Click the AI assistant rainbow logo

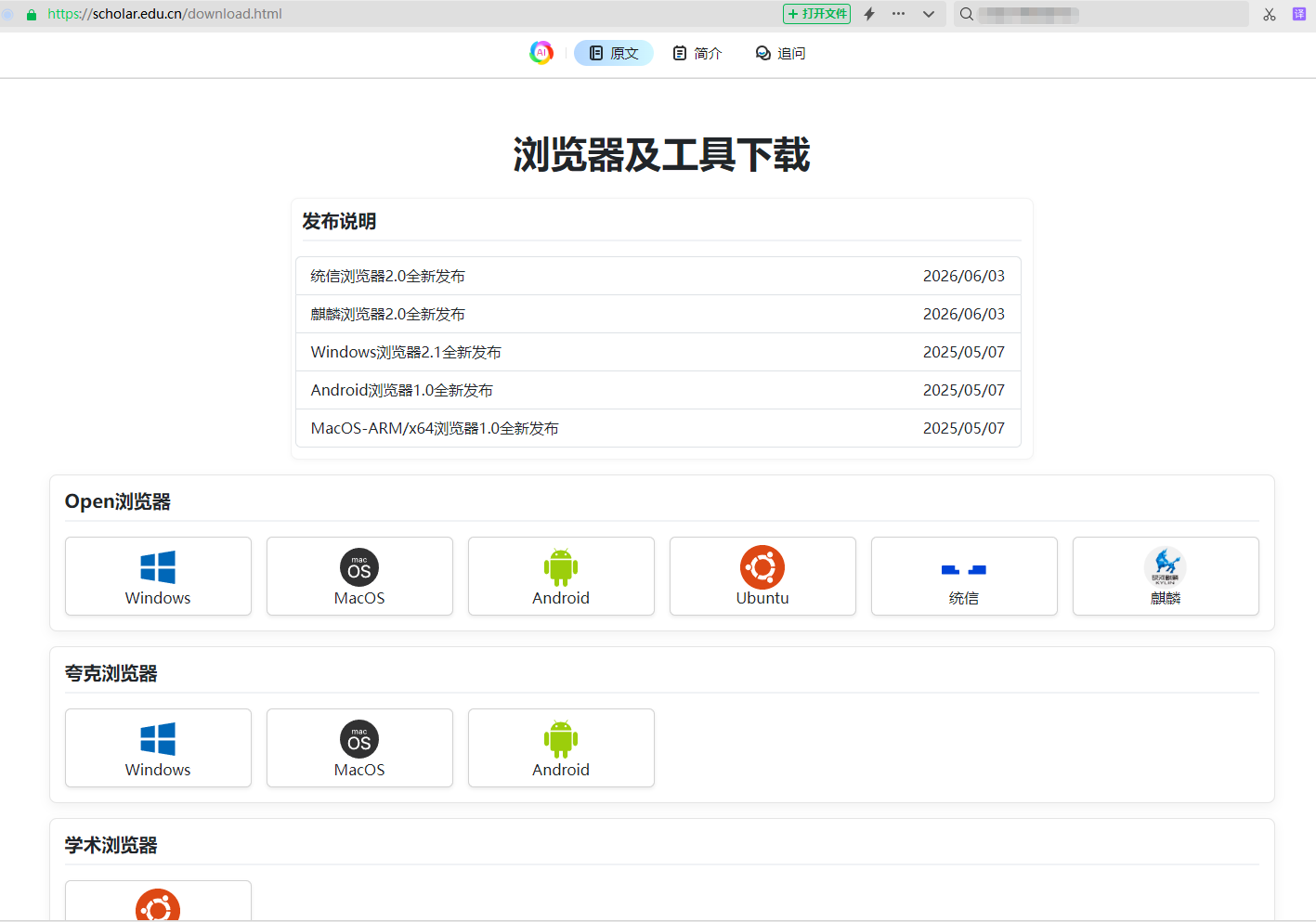(x=541, y=53)
